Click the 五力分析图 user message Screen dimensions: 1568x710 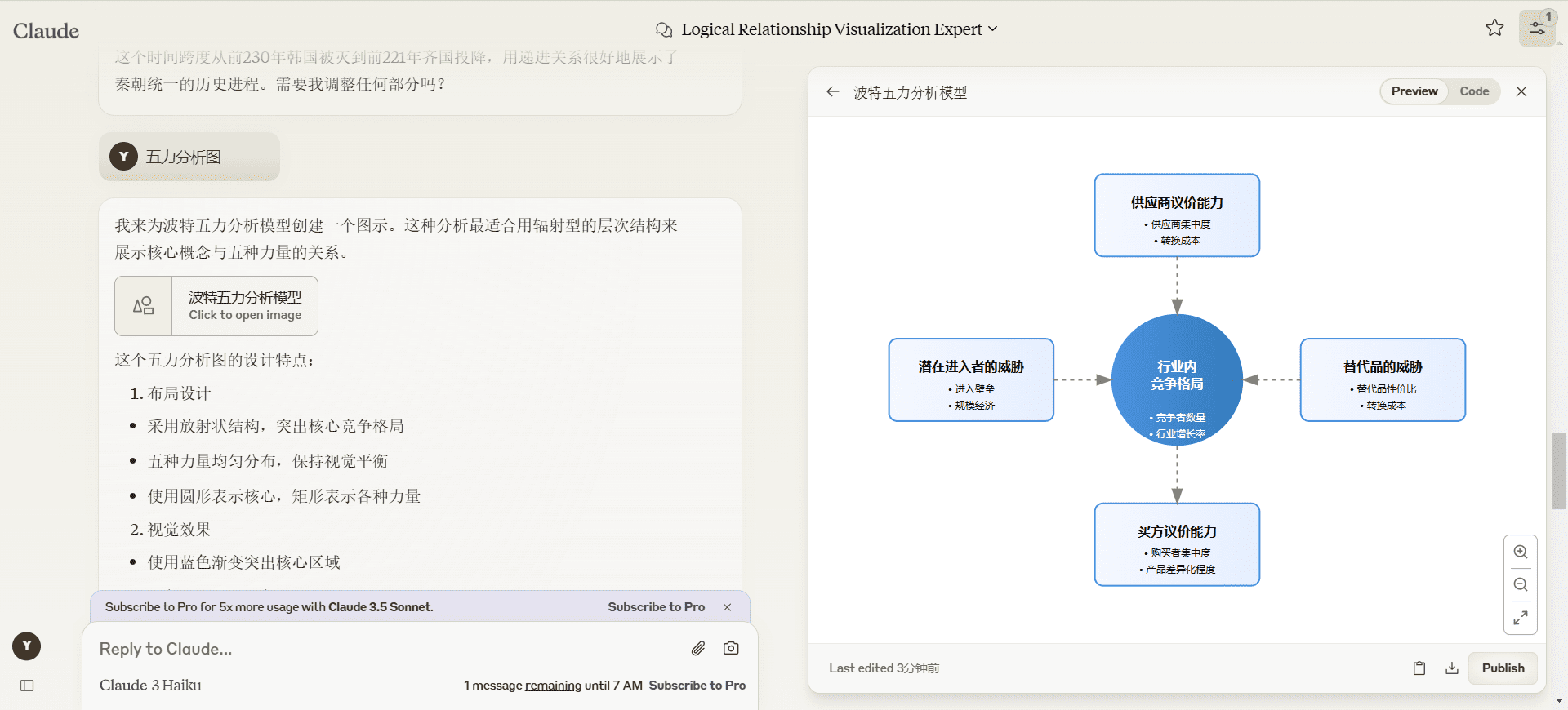189,157
